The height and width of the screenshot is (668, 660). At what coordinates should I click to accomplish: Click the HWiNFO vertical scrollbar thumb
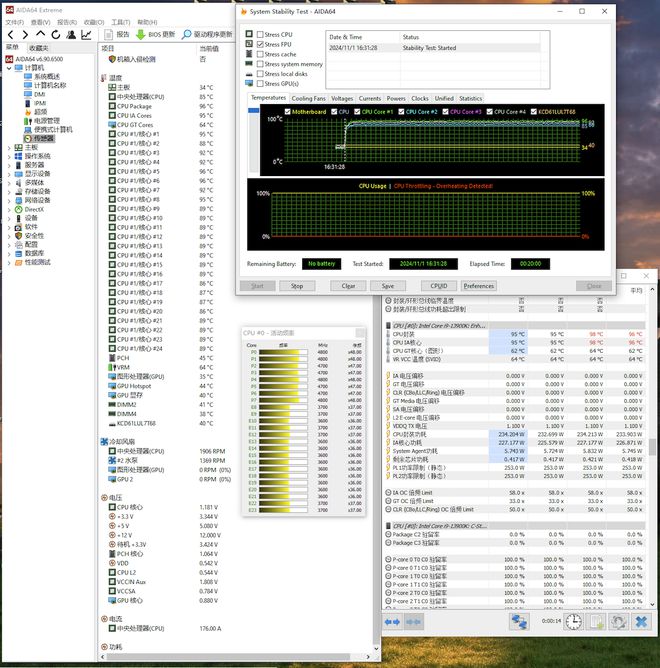tap(652, 447)
